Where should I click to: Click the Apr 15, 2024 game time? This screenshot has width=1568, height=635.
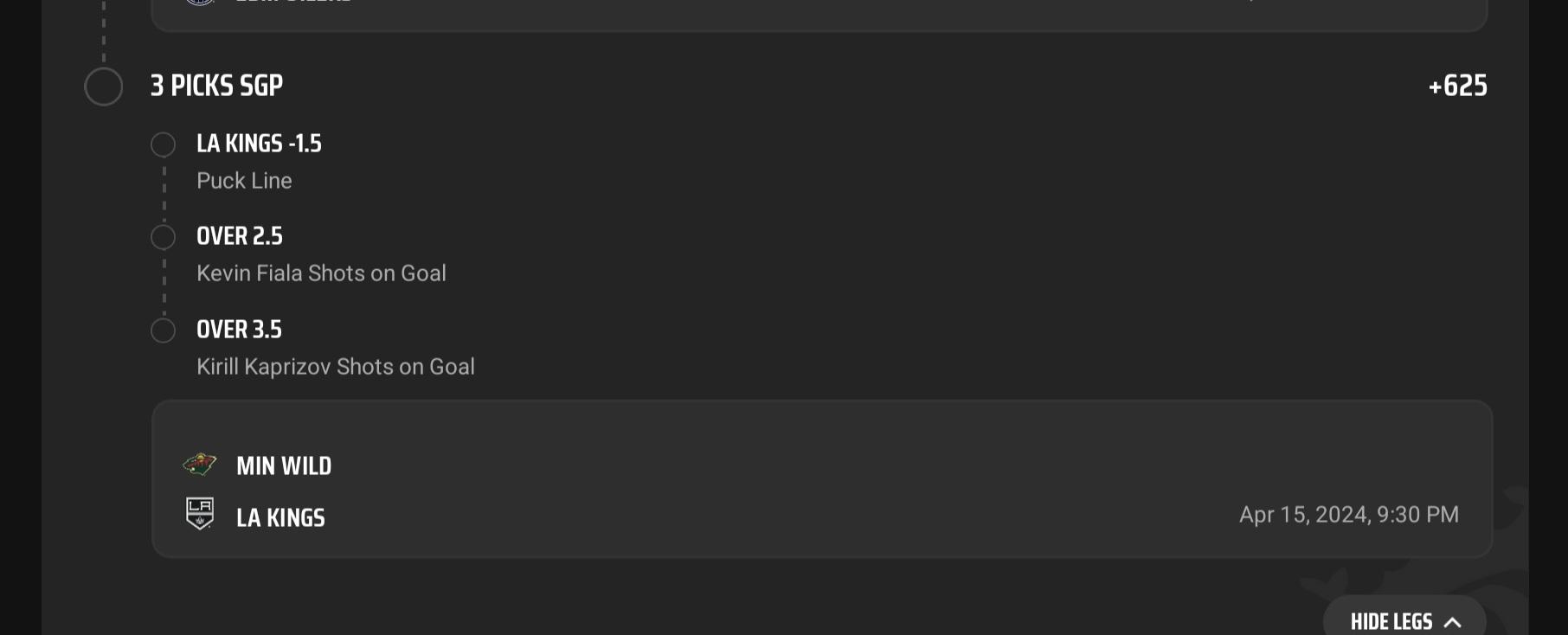(1349, 515)
